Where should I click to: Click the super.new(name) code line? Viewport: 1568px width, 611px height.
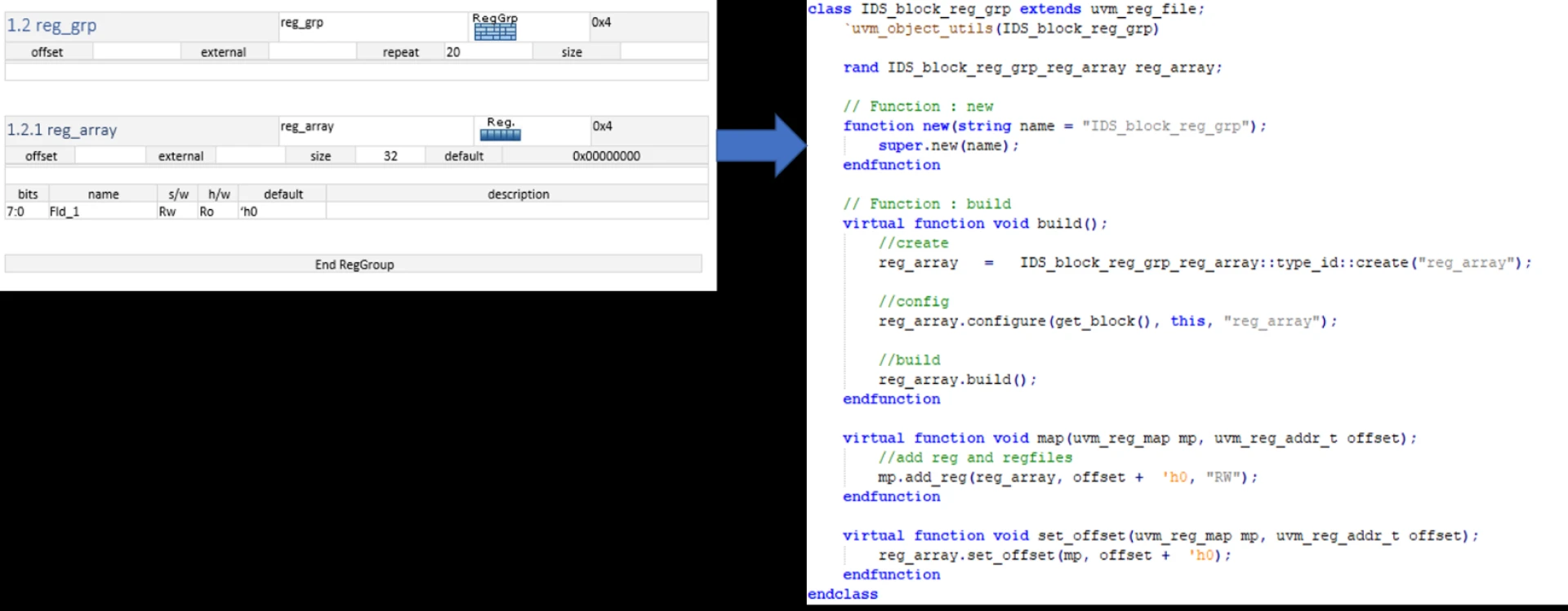click(947, 145)
